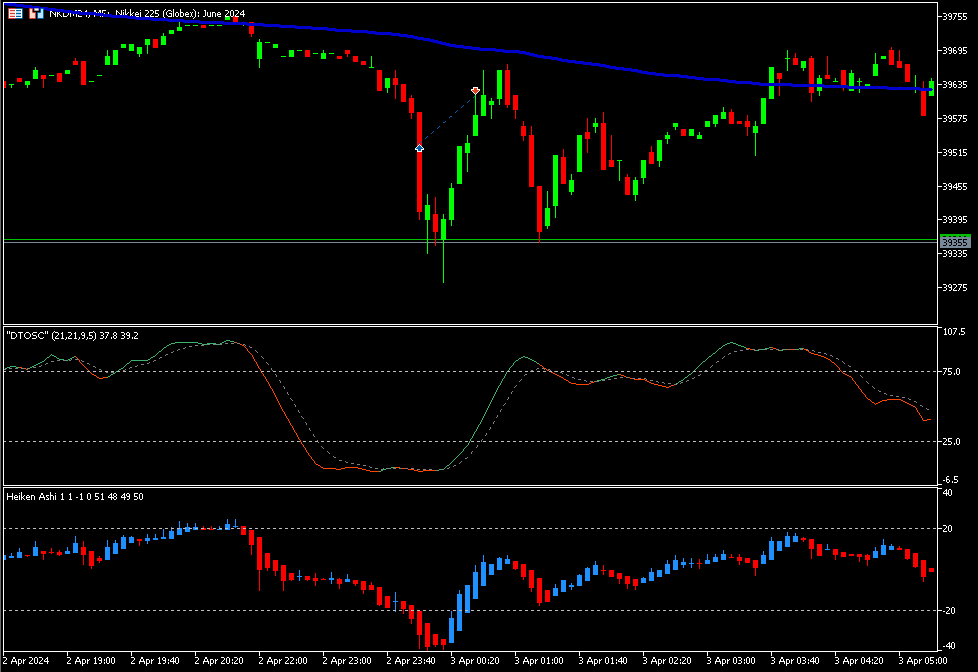The height and width of the screenshot is (672, 978).
Task: Select the blue buy entry arrow marker
Action: coord(419,148)
